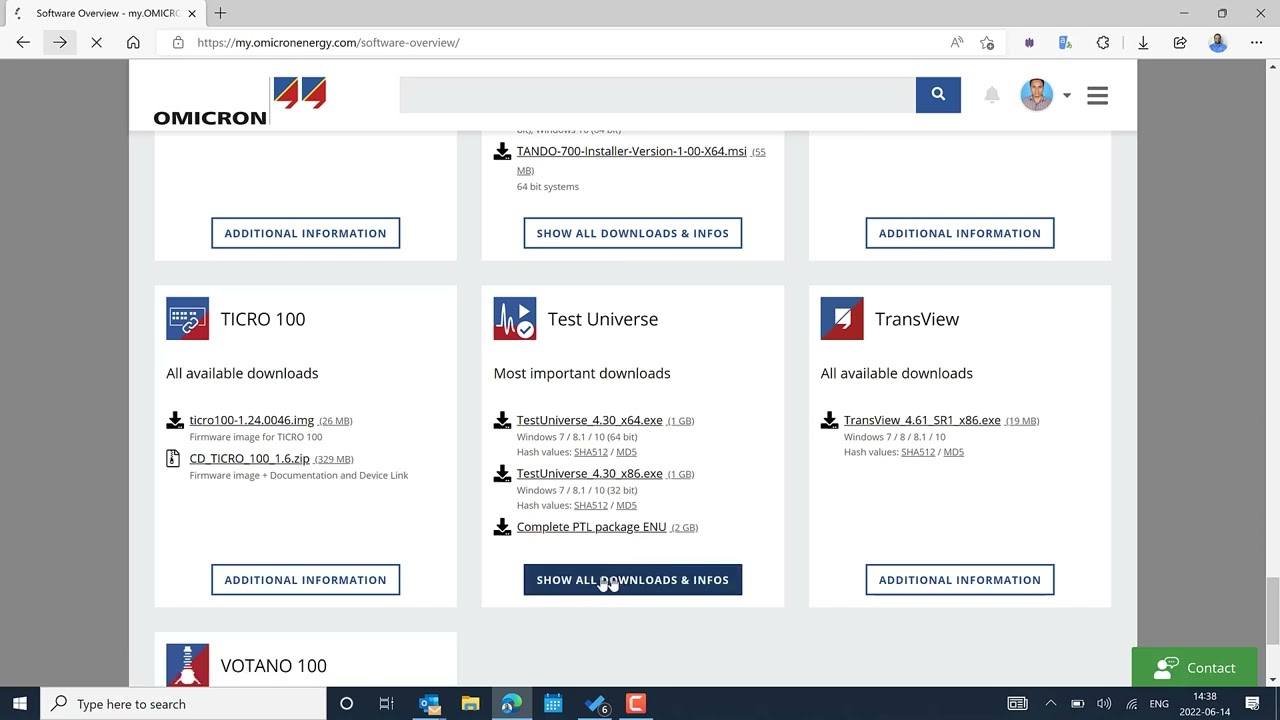Open Task View on taskbar
The height and width of the screenshot is (720, 1280).
[386, 704]
